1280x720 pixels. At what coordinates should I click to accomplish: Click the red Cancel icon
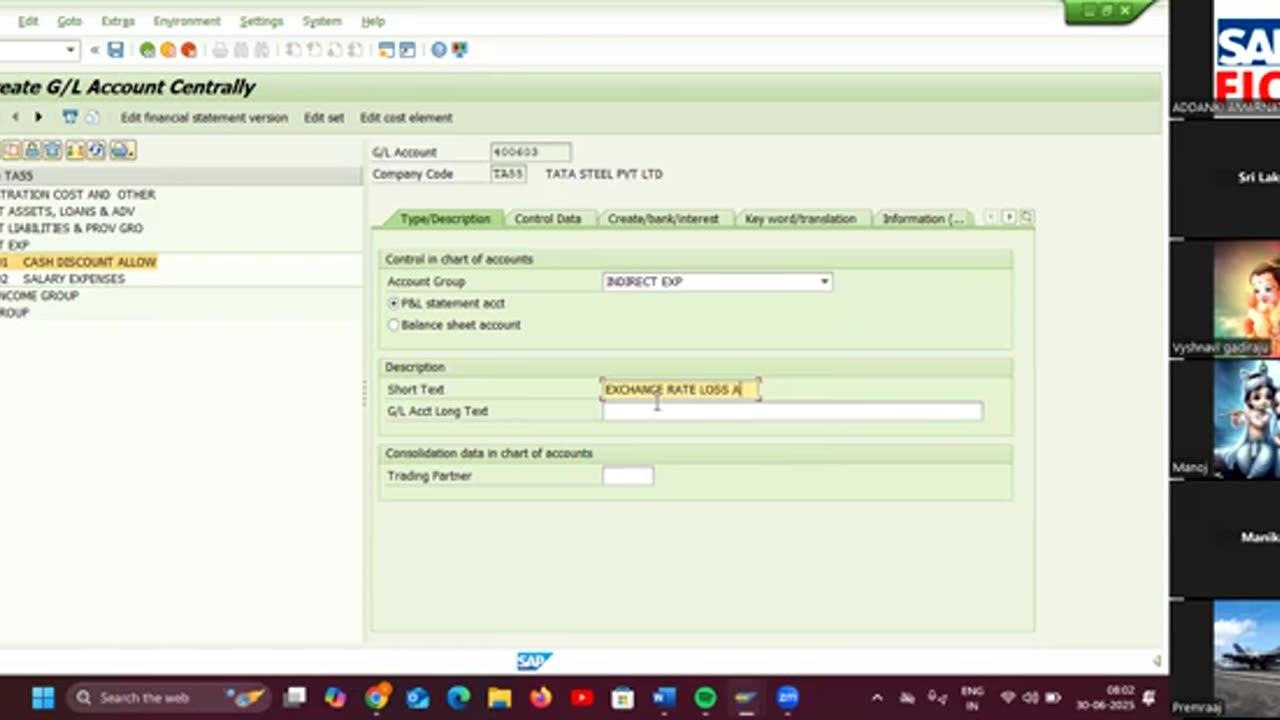(x=189, y=49)
